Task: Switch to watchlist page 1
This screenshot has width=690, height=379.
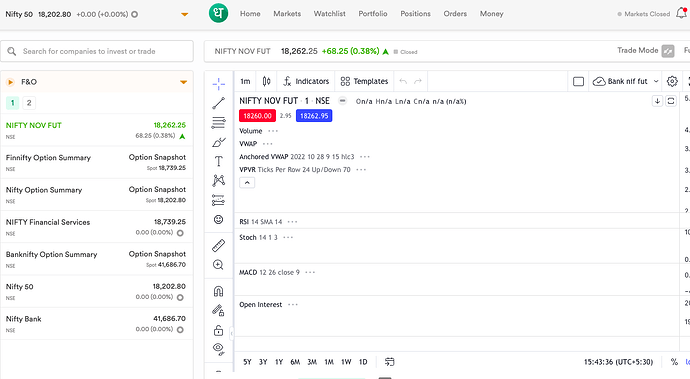Action: pyautogui.click(x=12, y=103)
